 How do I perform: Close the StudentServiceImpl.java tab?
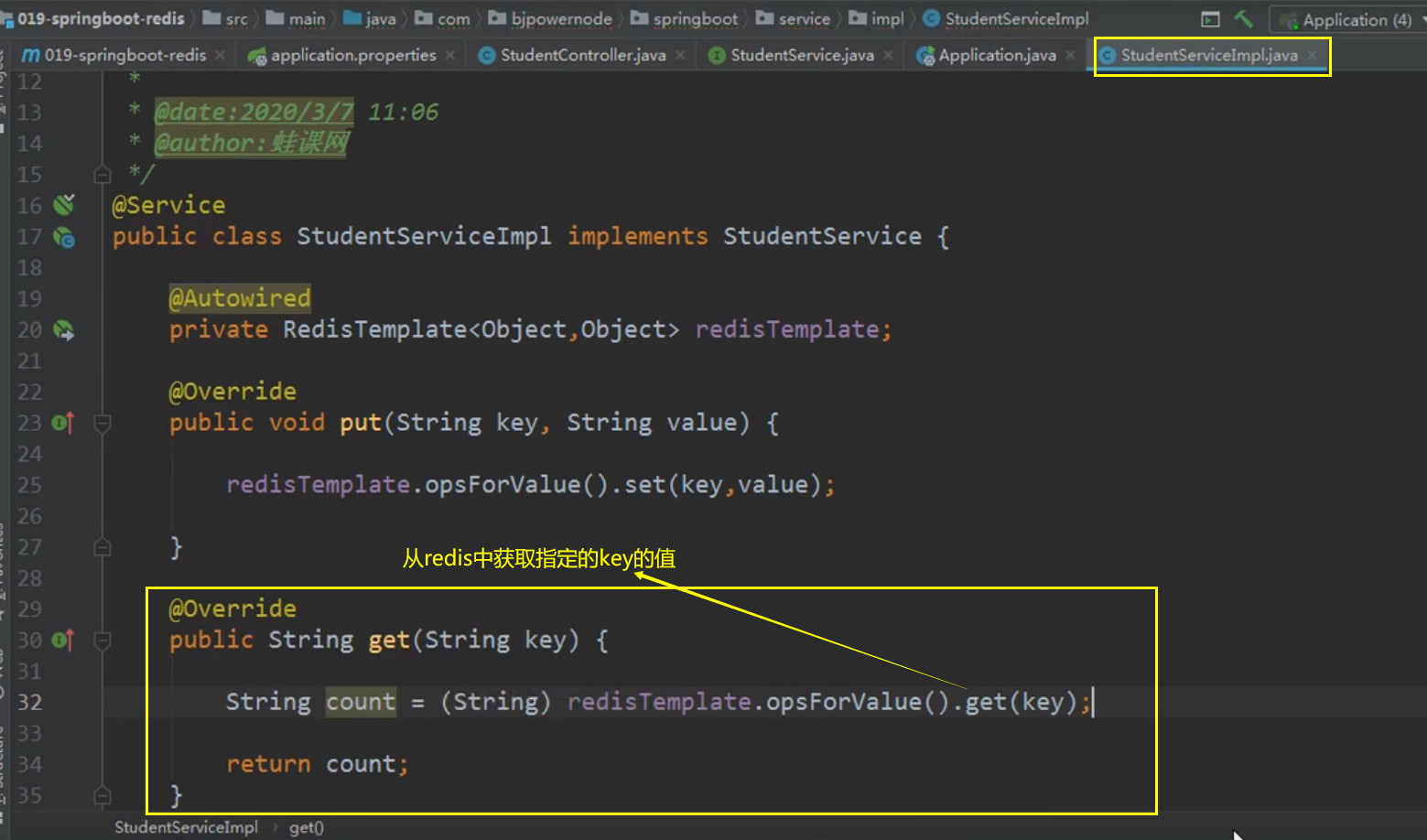(x=1313, y=55)
